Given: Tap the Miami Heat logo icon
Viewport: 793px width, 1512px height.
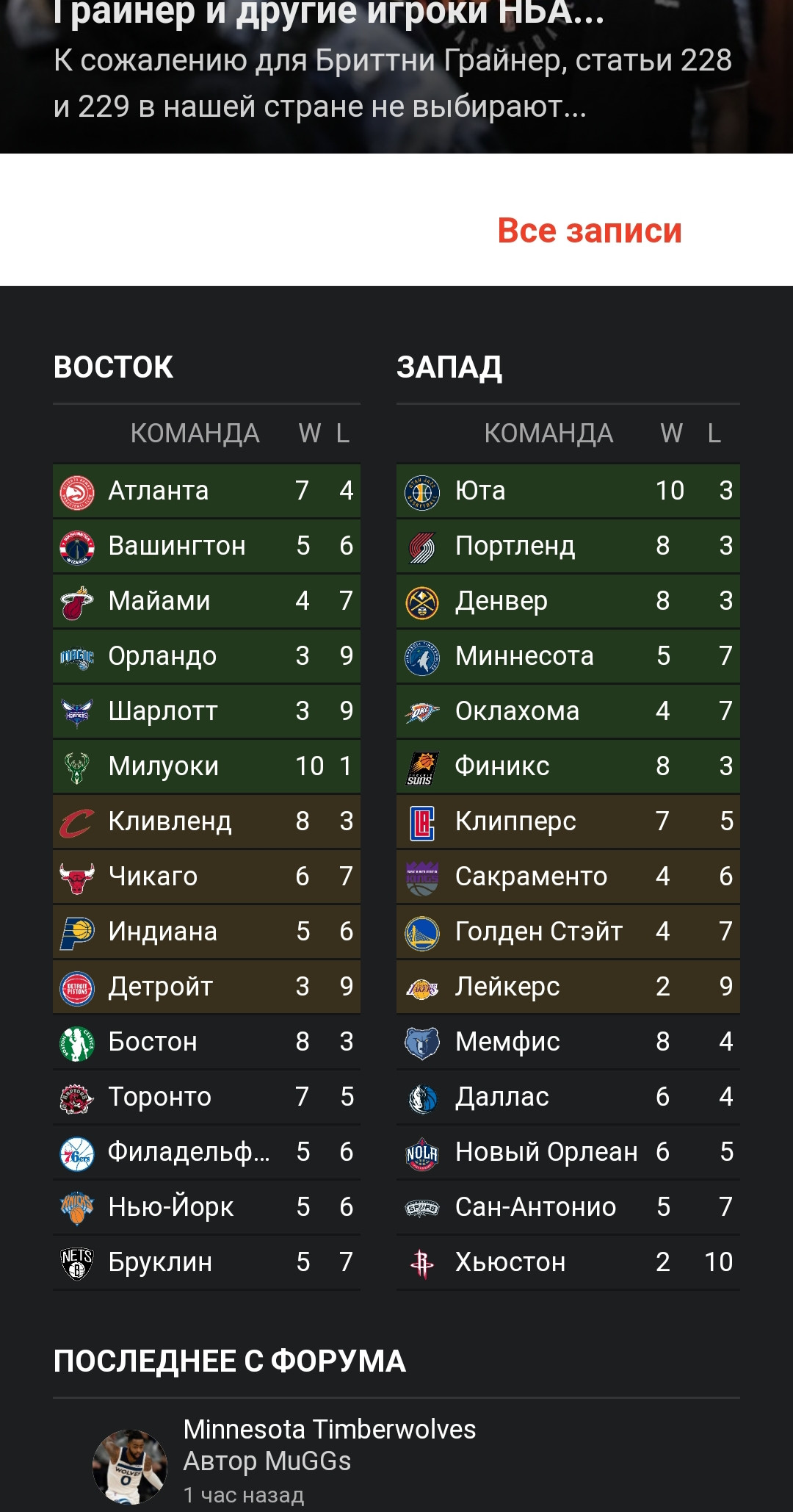Looking at the screenshot, I should (x=77, y=602).
